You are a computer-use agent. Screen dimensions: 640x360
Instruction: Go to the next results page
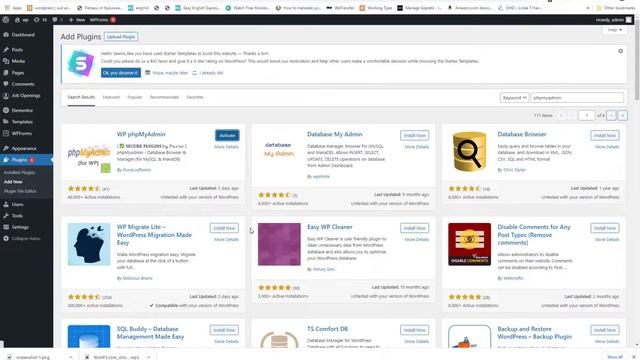611,116
